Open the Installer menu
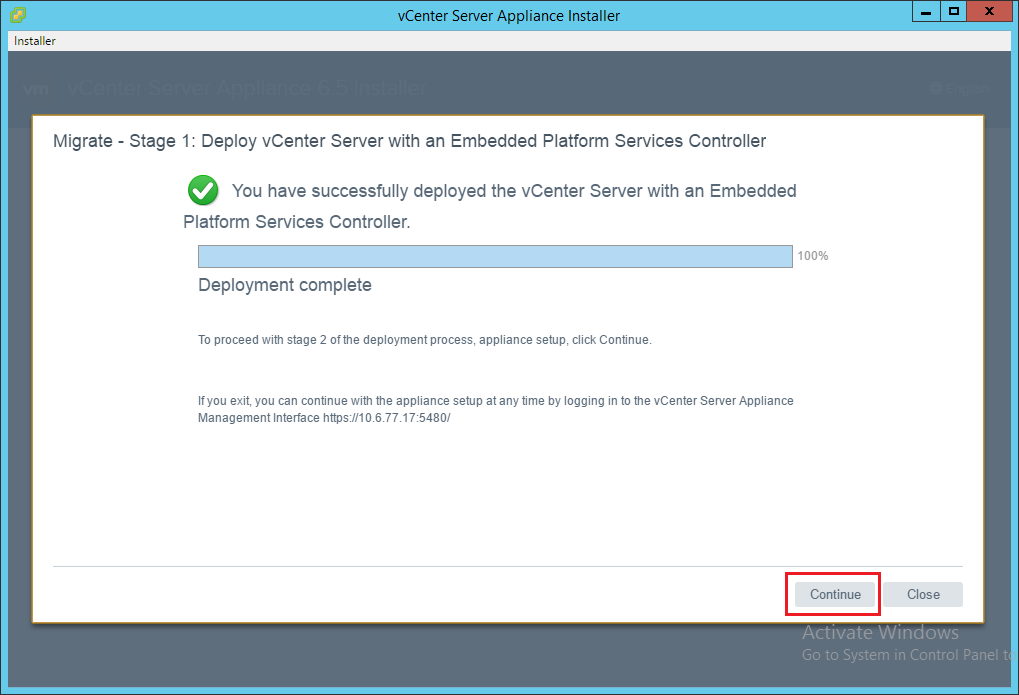 coord(34,41)
